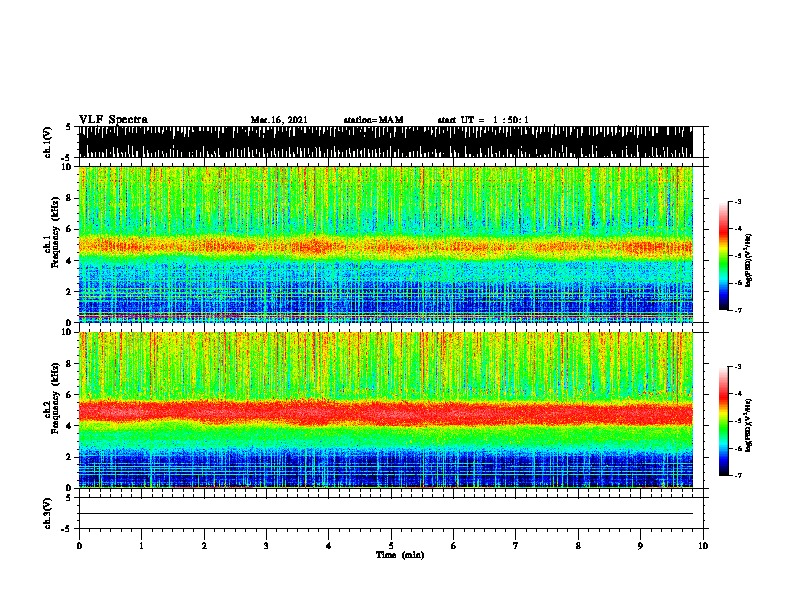Screen dimensions: 792x612
Task: Click the "VLF Spectra" plot title
Action: pos(113,120)
